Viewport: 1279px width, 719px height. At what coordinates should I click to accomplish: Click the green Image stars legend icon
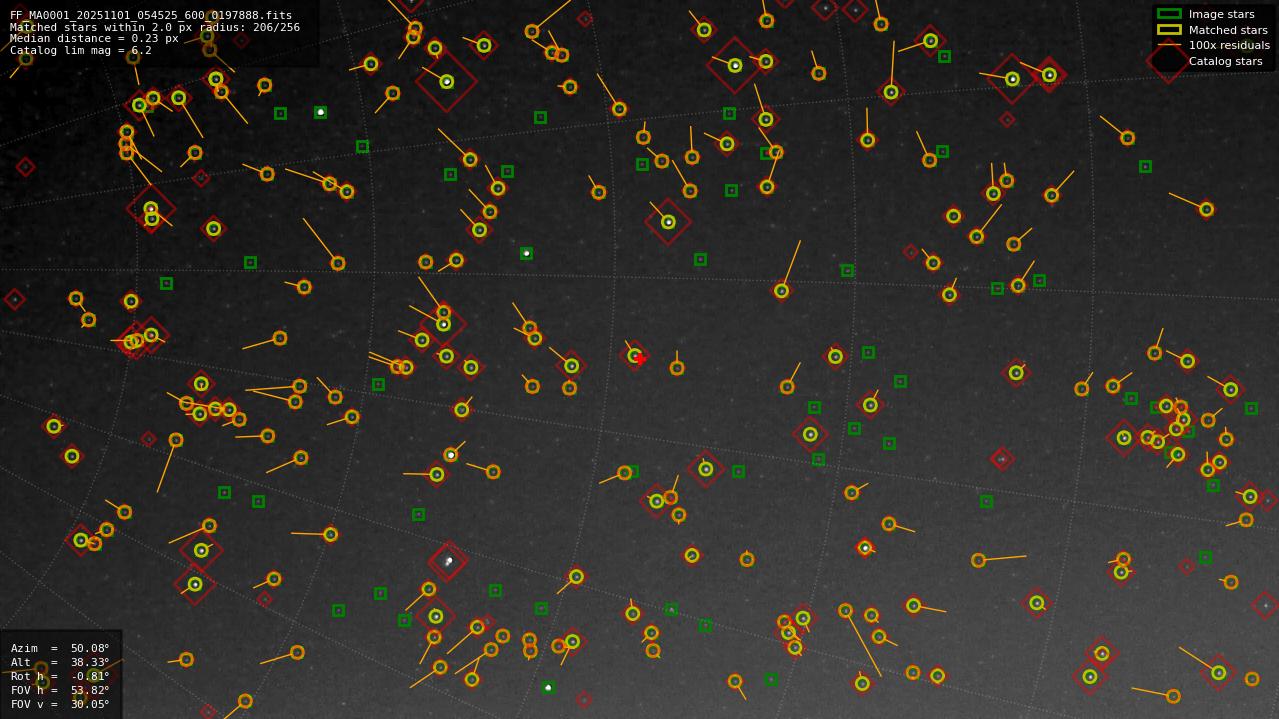pos(1168,14)
